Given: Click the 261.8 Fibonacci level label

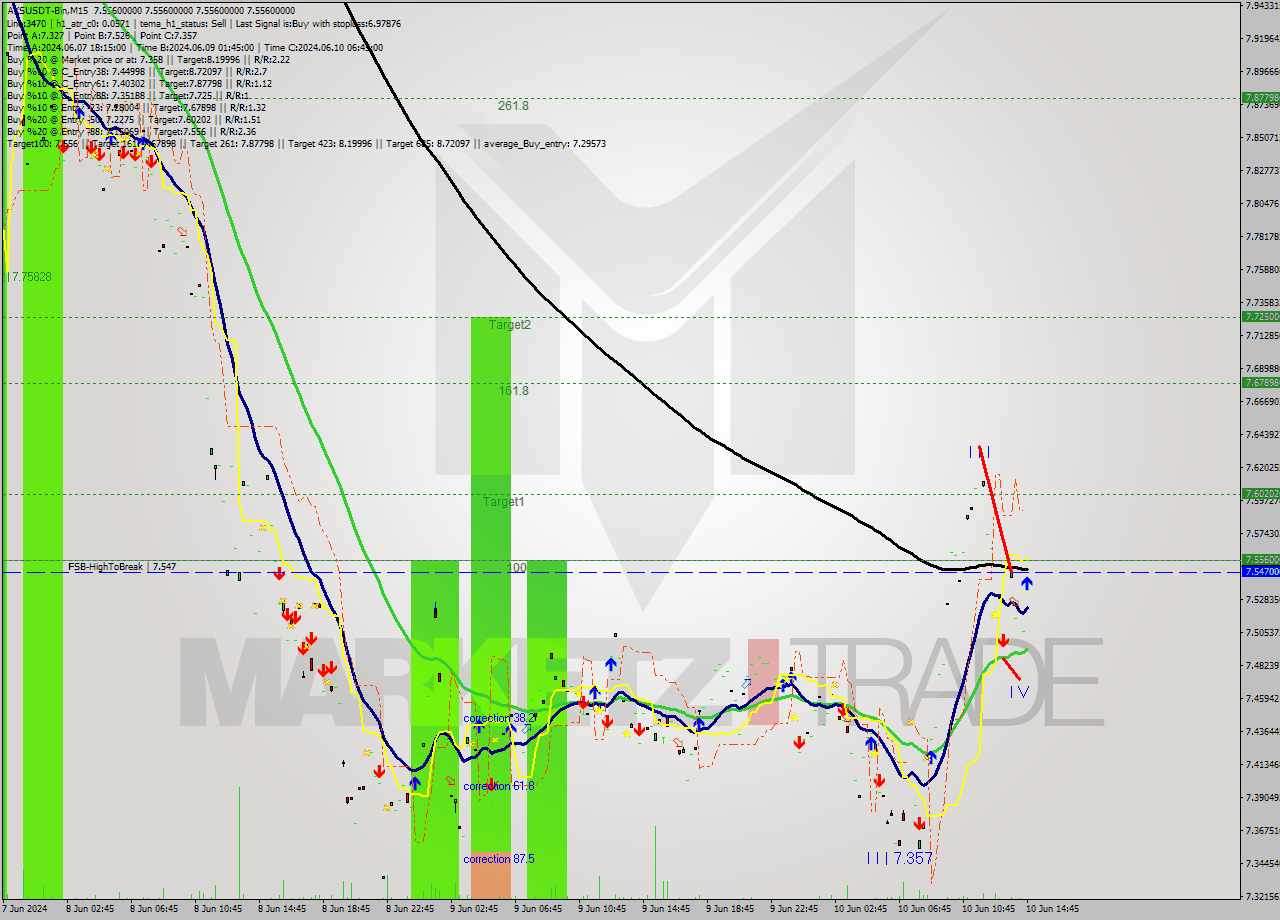Looking at the screenshot, I should 513,106.
